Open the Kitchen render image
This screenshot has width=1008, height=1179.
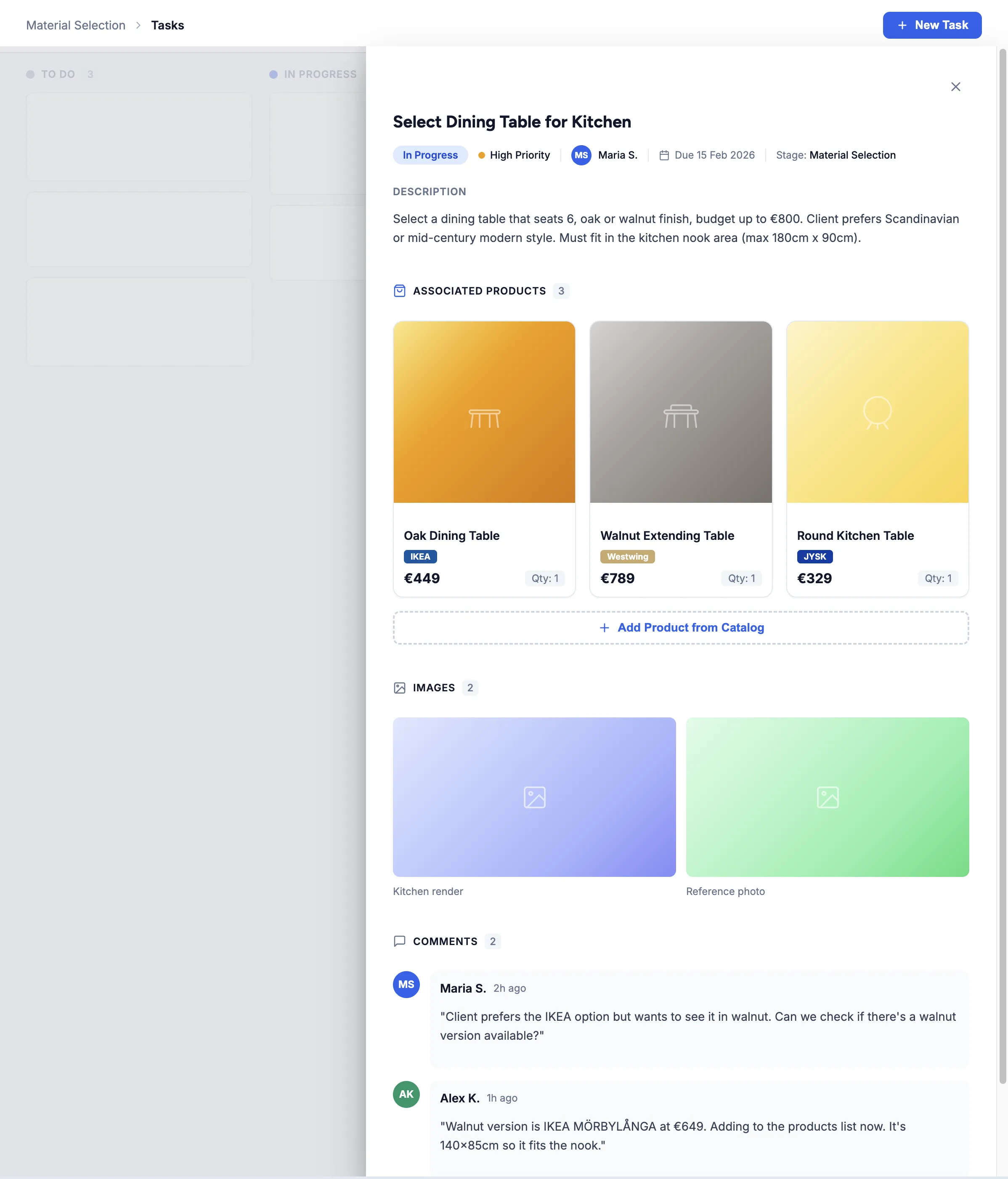[x=534, y=797]
